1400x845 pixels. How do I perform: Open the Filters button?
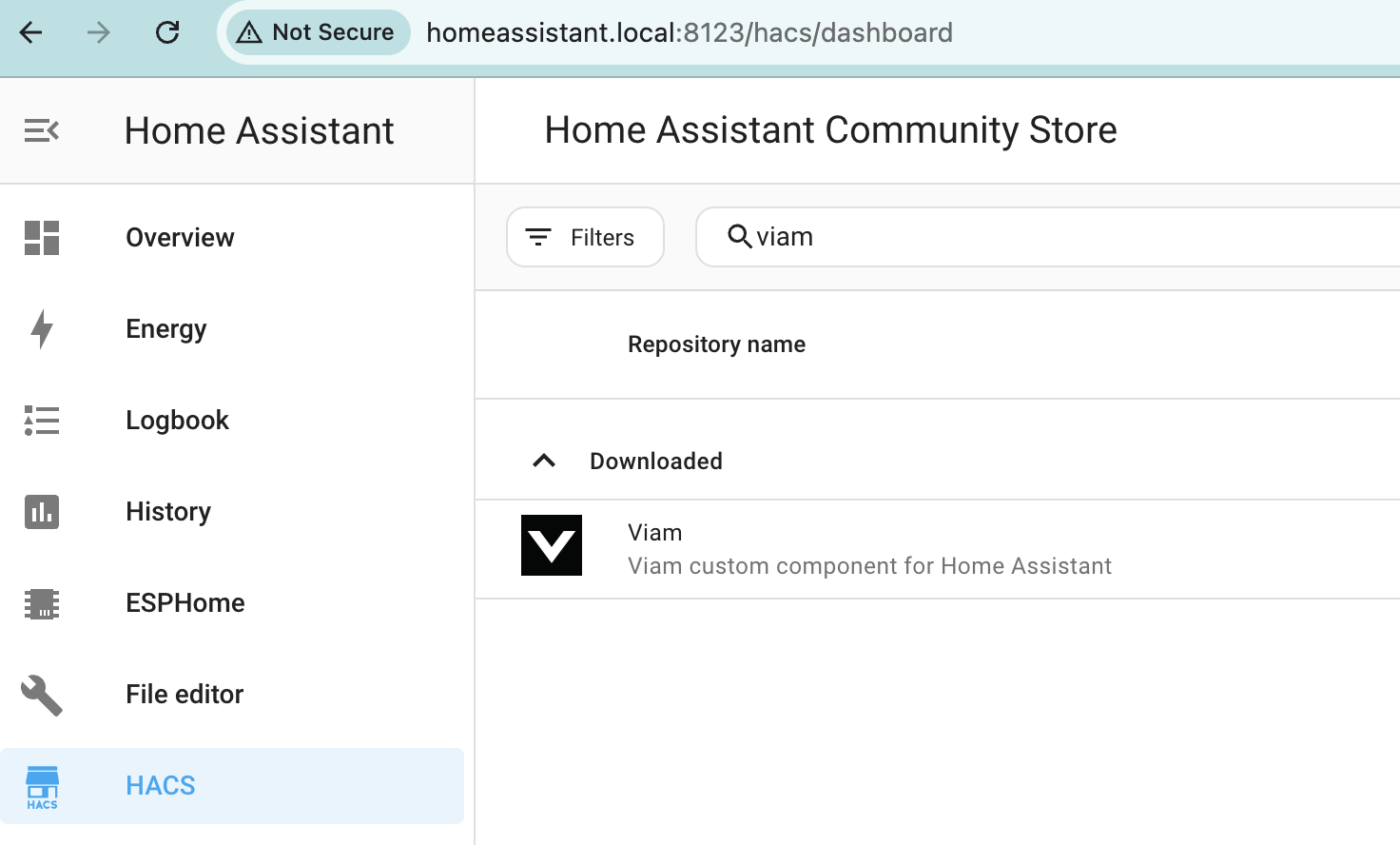point(585,237)
